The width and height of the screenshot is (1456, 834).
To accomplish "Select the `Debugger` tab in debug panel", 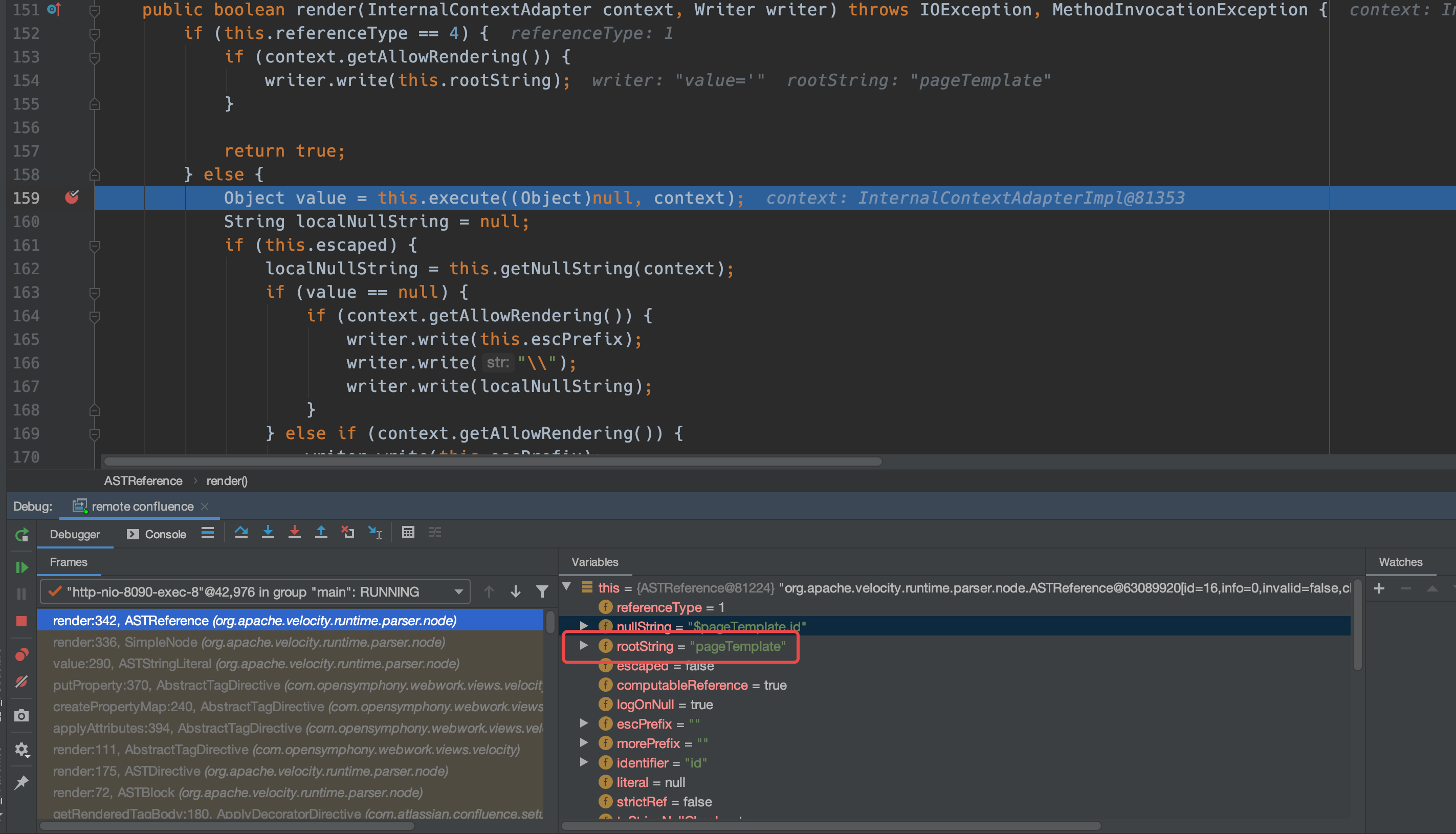I will (75, 533).
